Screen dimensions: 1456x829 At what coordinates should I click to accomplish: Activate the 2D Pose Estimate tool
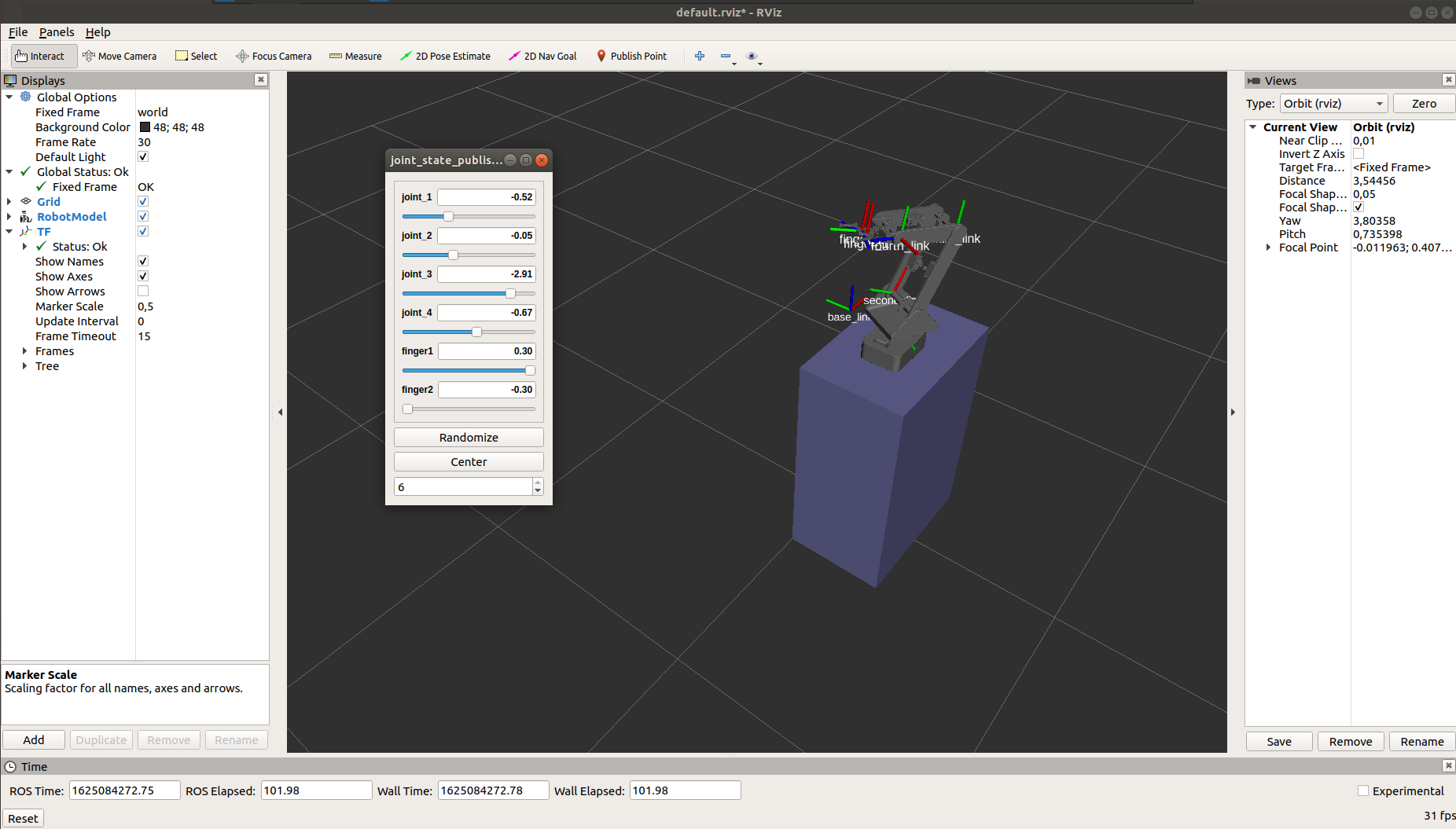445,56
